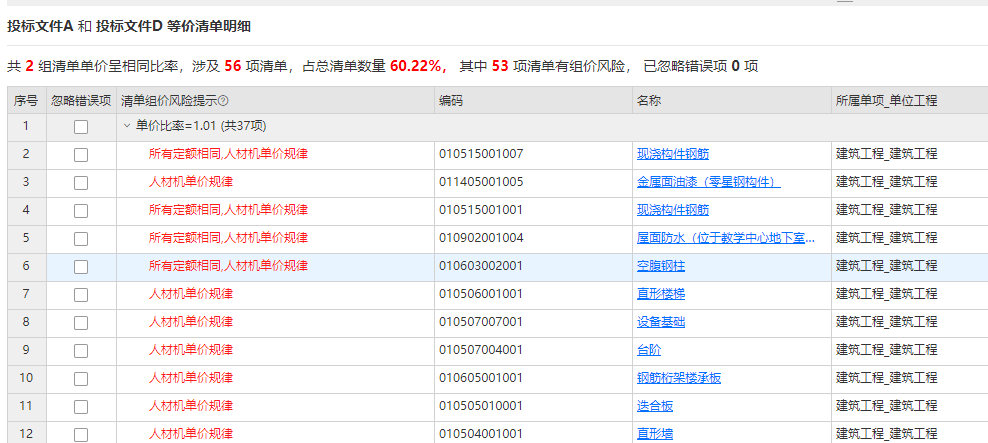Check the ignore box in row 3
The image size is (988, 443).
81,183
